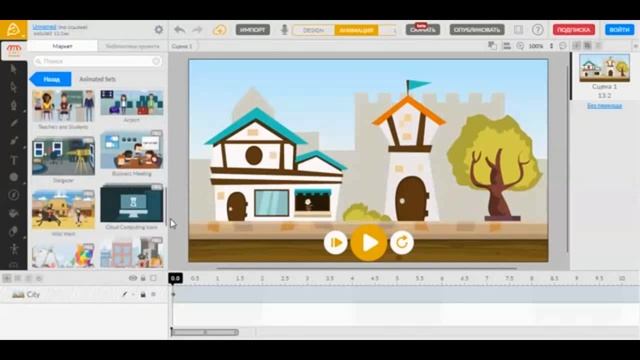Toggle the all-layers square box in header
Screen dimensions: 640x360
coord(153,278)
